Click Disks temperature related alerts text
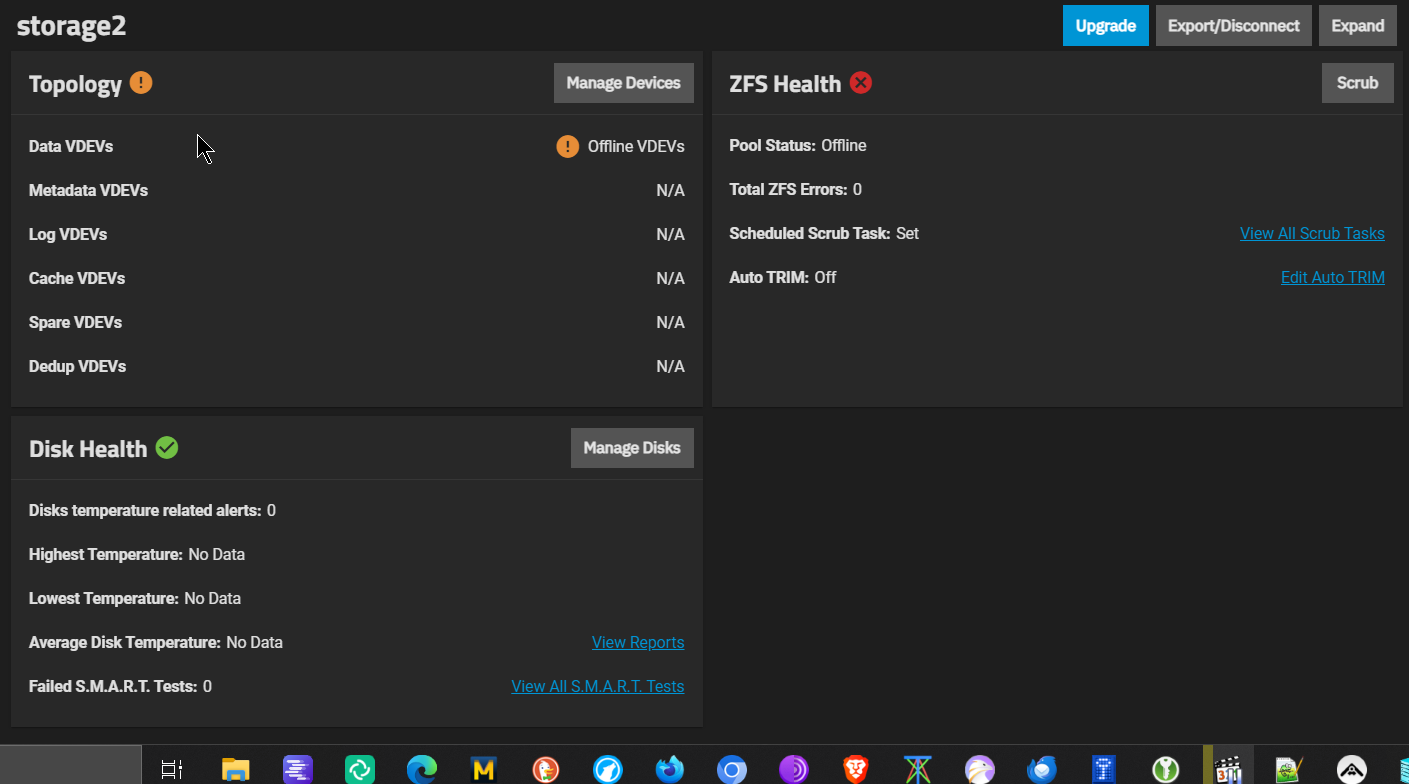This screenshot has height=784, width=1409. coord(152,510)
